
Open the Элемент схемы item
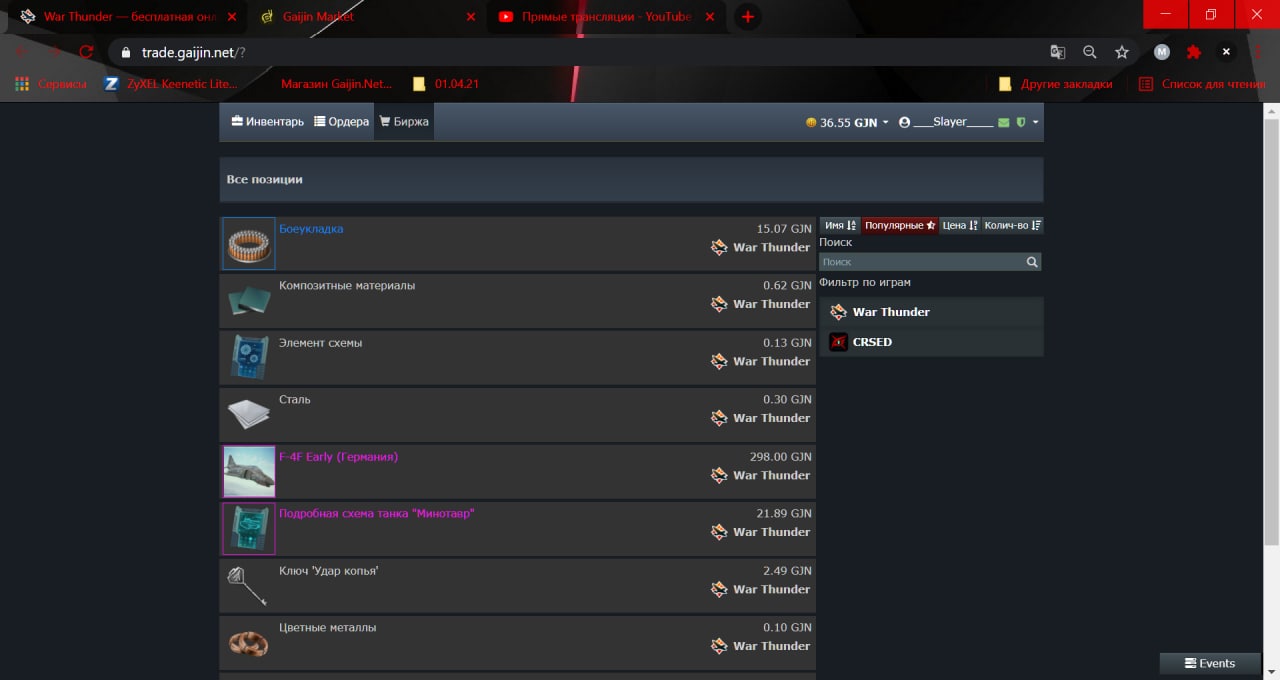[320, 343]
